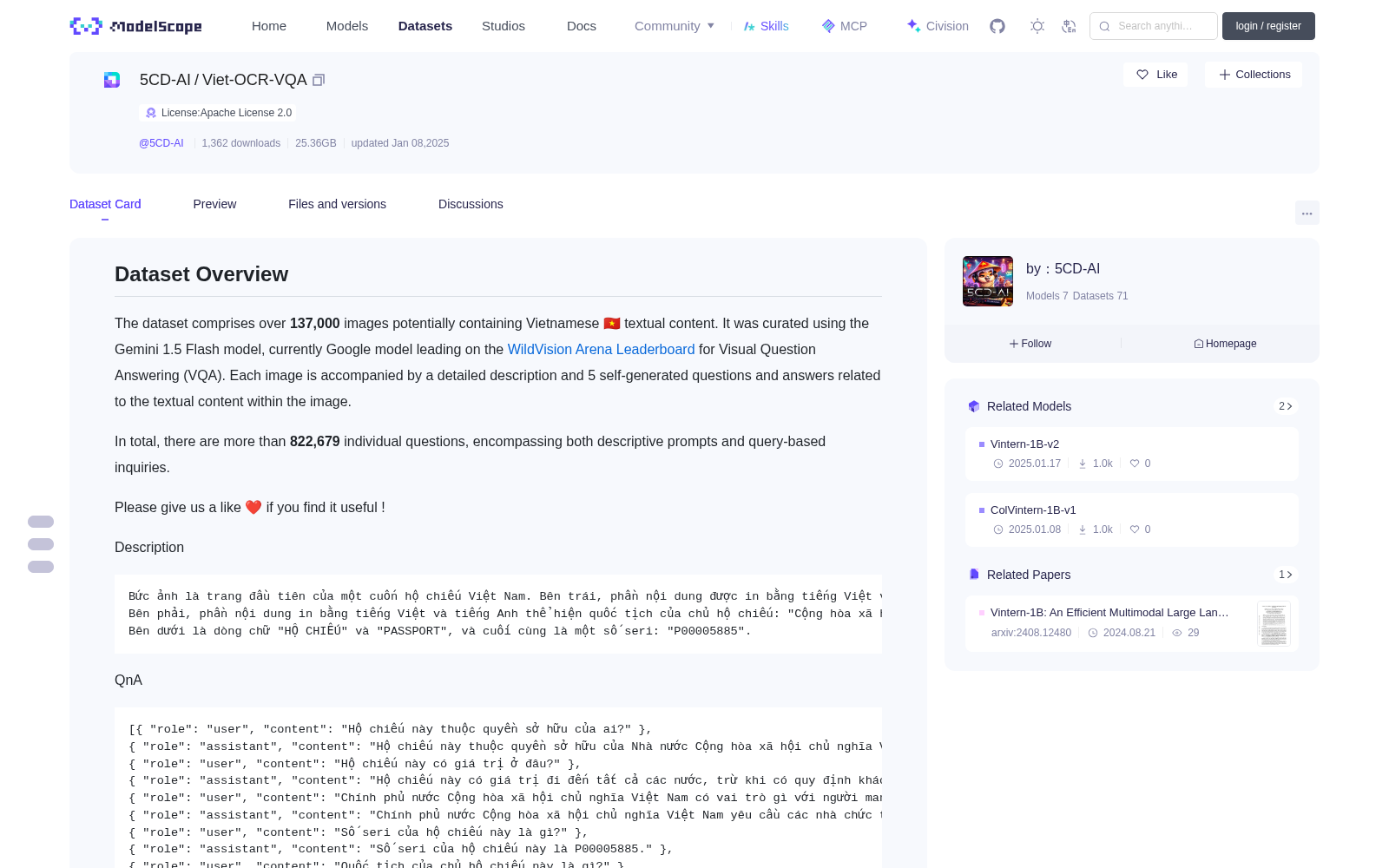
Task: Open Docs in top navigation
Action: pyautogui.click(x=582, y=26)
